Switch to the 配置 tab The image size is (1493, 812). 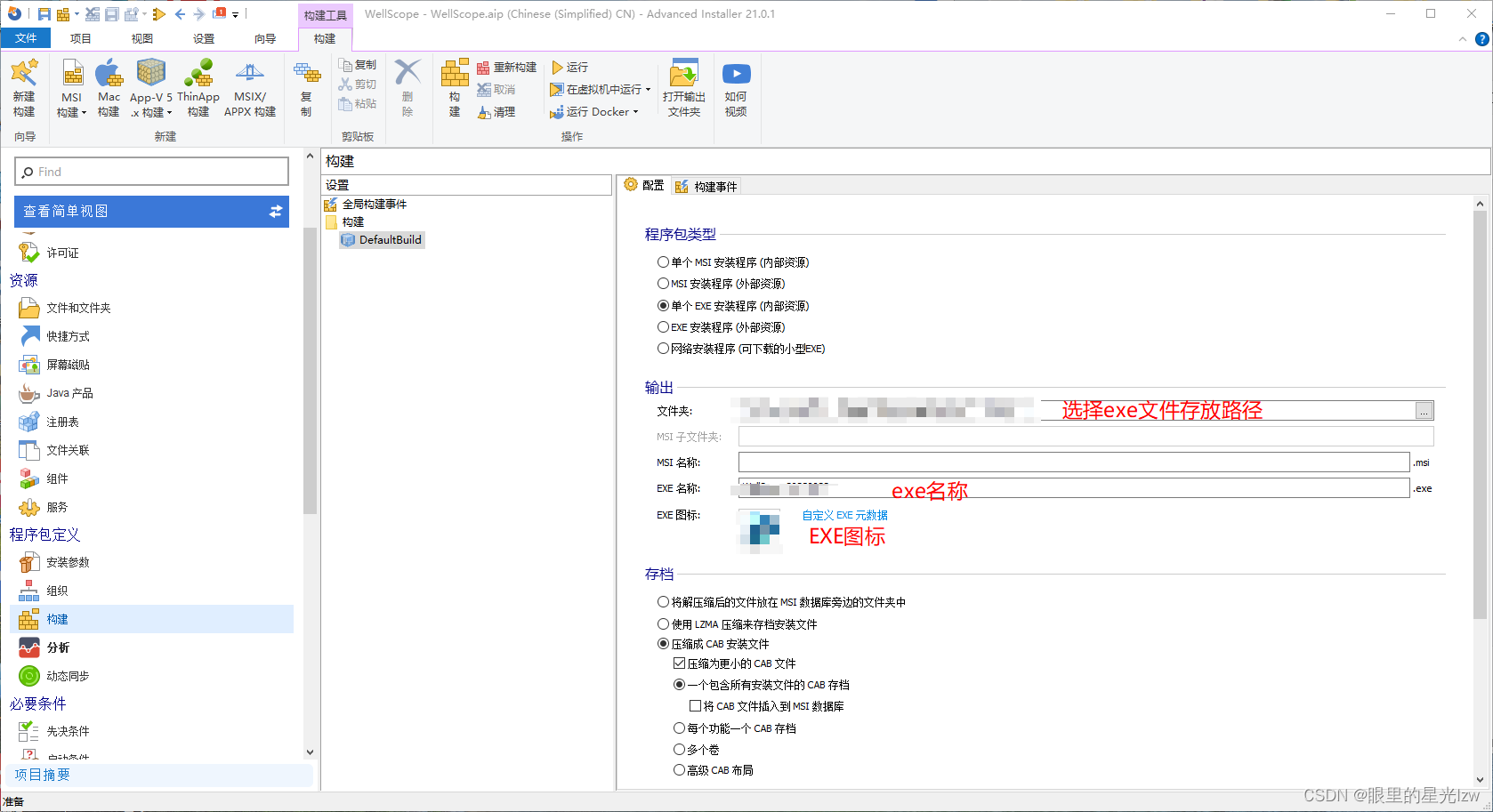pyautogui.click(x=644, y=185)
